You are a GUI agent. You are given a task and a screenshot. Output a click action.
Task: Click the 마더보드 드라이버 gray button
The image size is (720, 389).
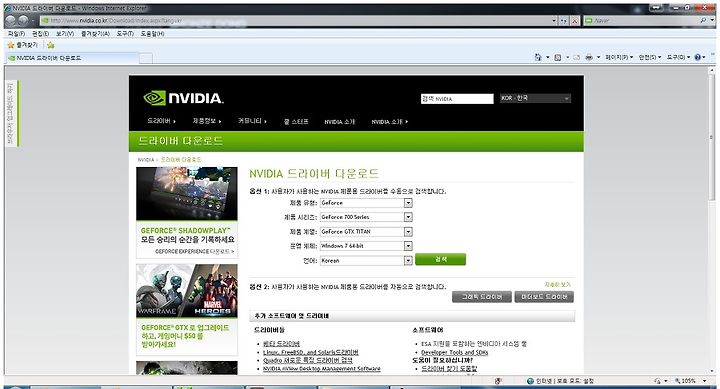[544, 297]
